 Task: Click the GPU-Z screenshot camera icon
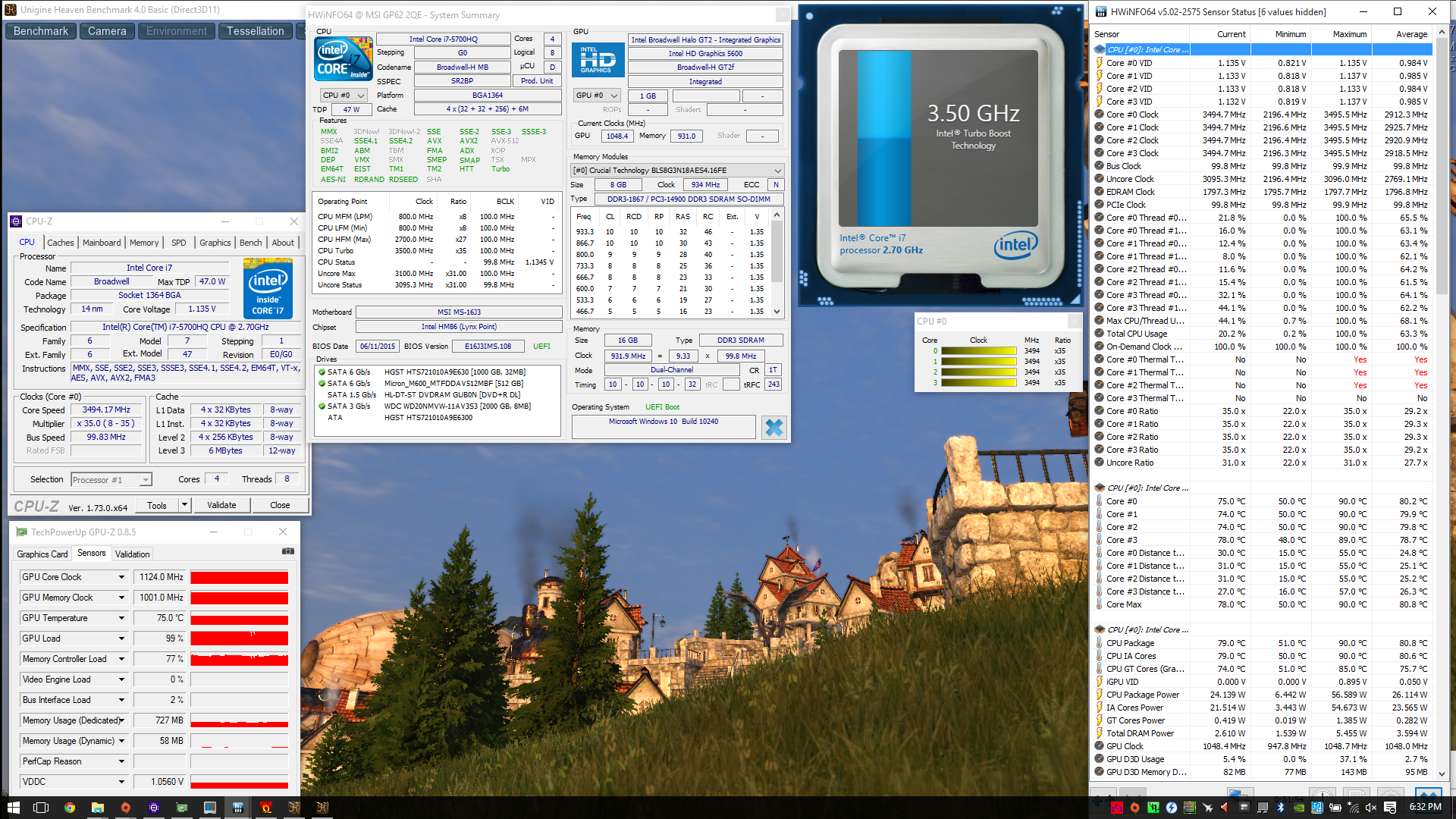pos(288,552)
